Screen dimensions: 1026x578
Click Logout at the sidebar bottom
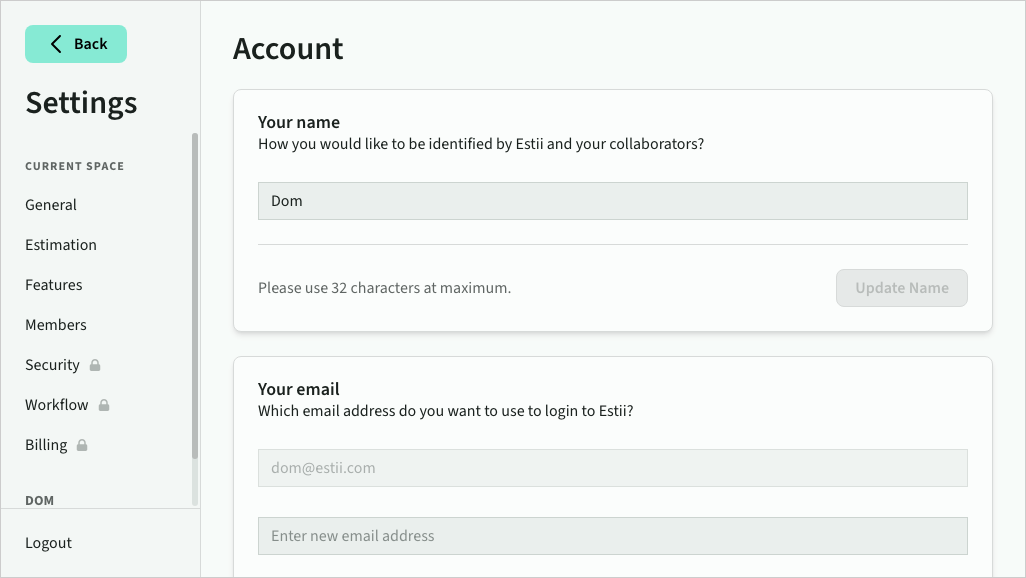49,543
